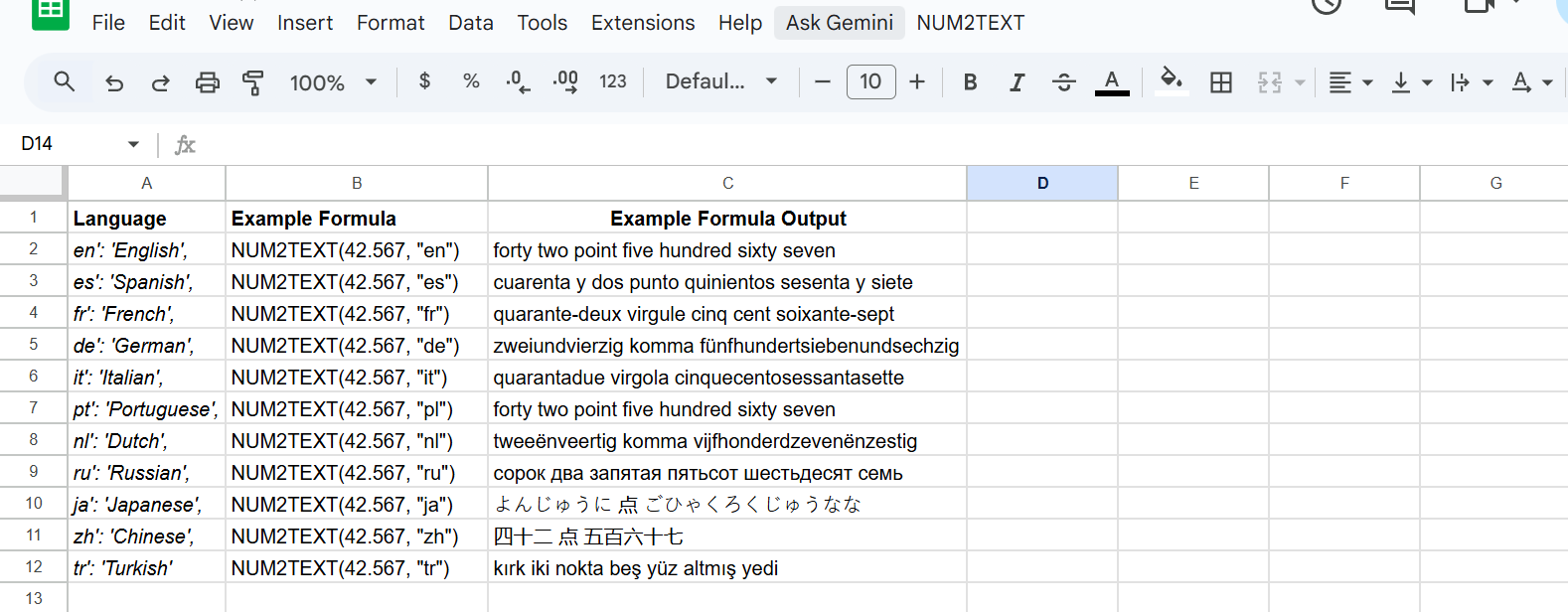
Task: Open vertical align dropdown
Action: pos(1411,82)
